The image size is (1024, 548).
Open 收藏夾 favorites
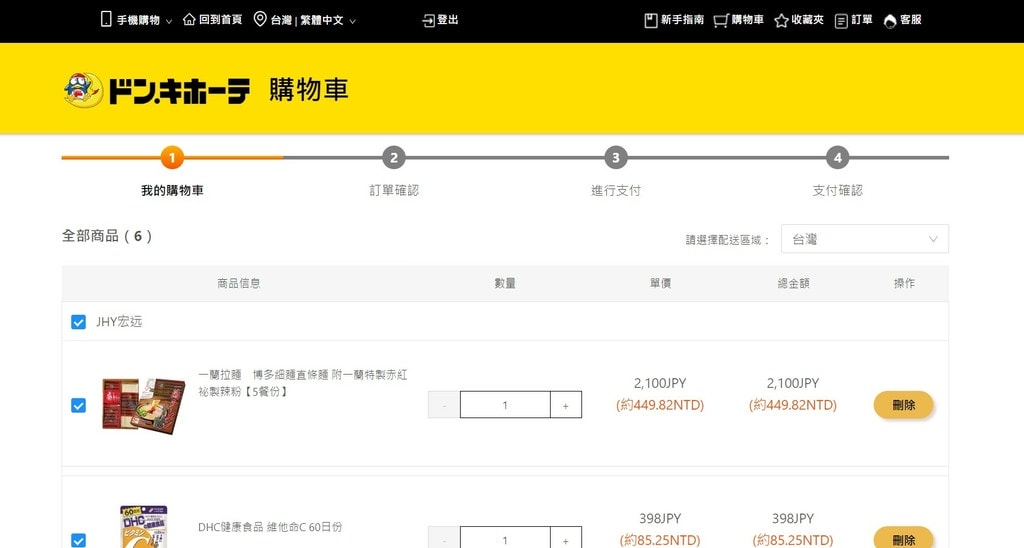807,20
